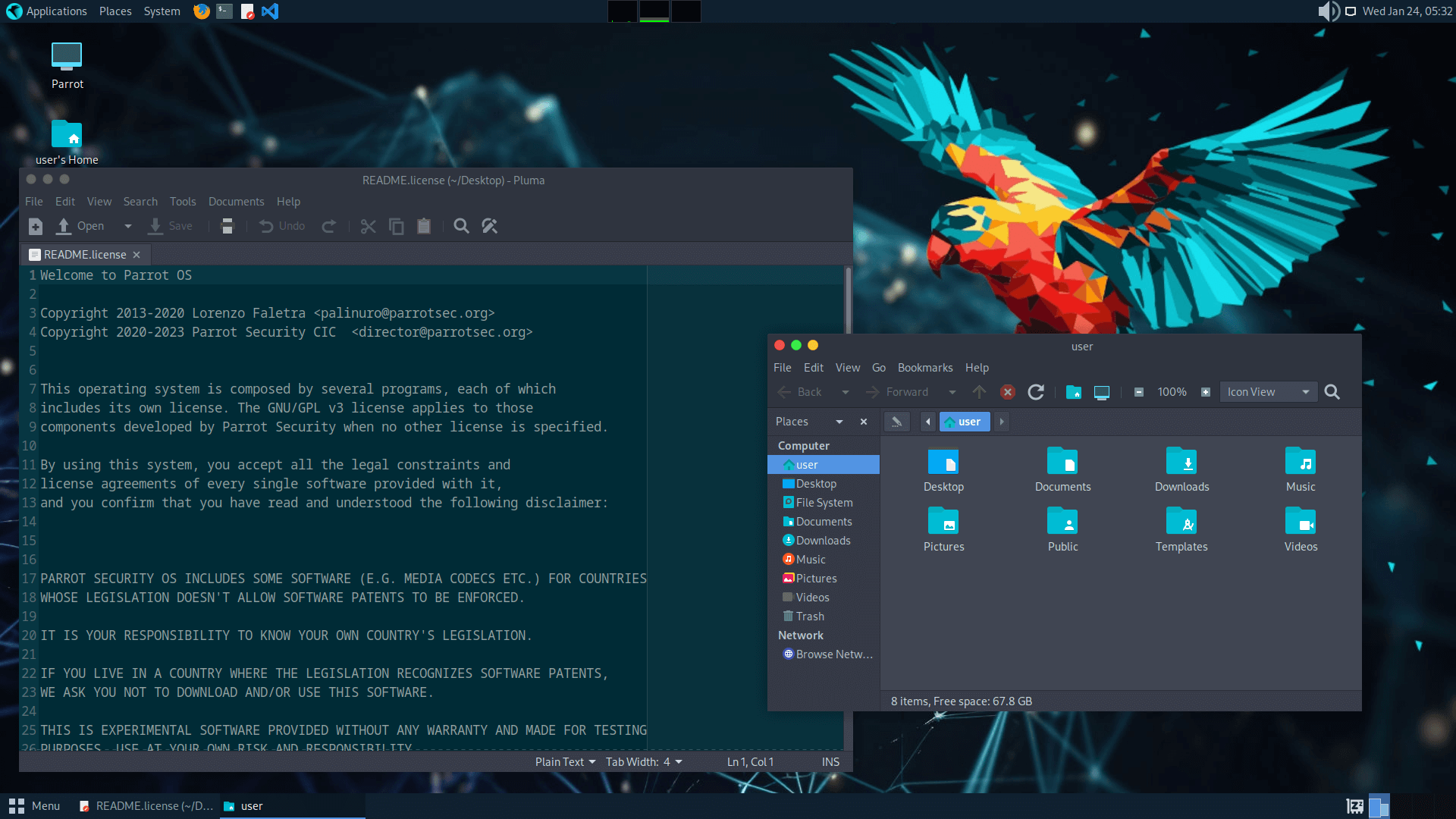
Task: Click the computer icon in file manager toolbar
Action: [x=1102, y=392]
